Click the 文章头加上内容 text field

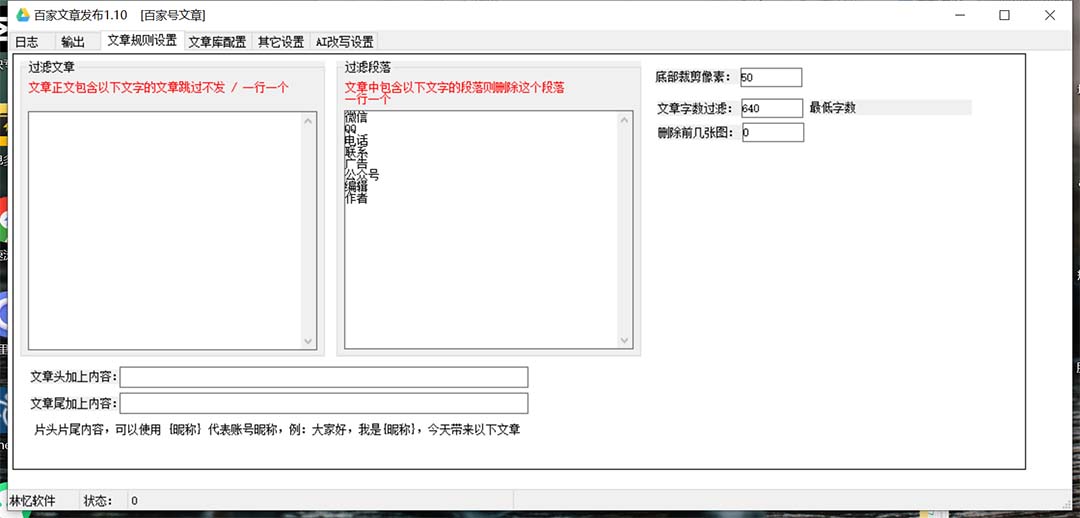(324, 377)
